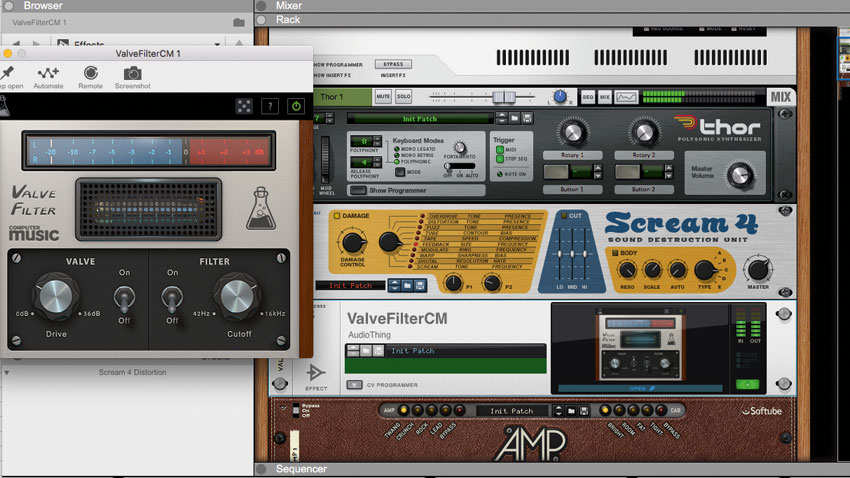Click the Amp patch stepper arrows
The height and width of the screenshot is (478, 850).
click(558, 411)
